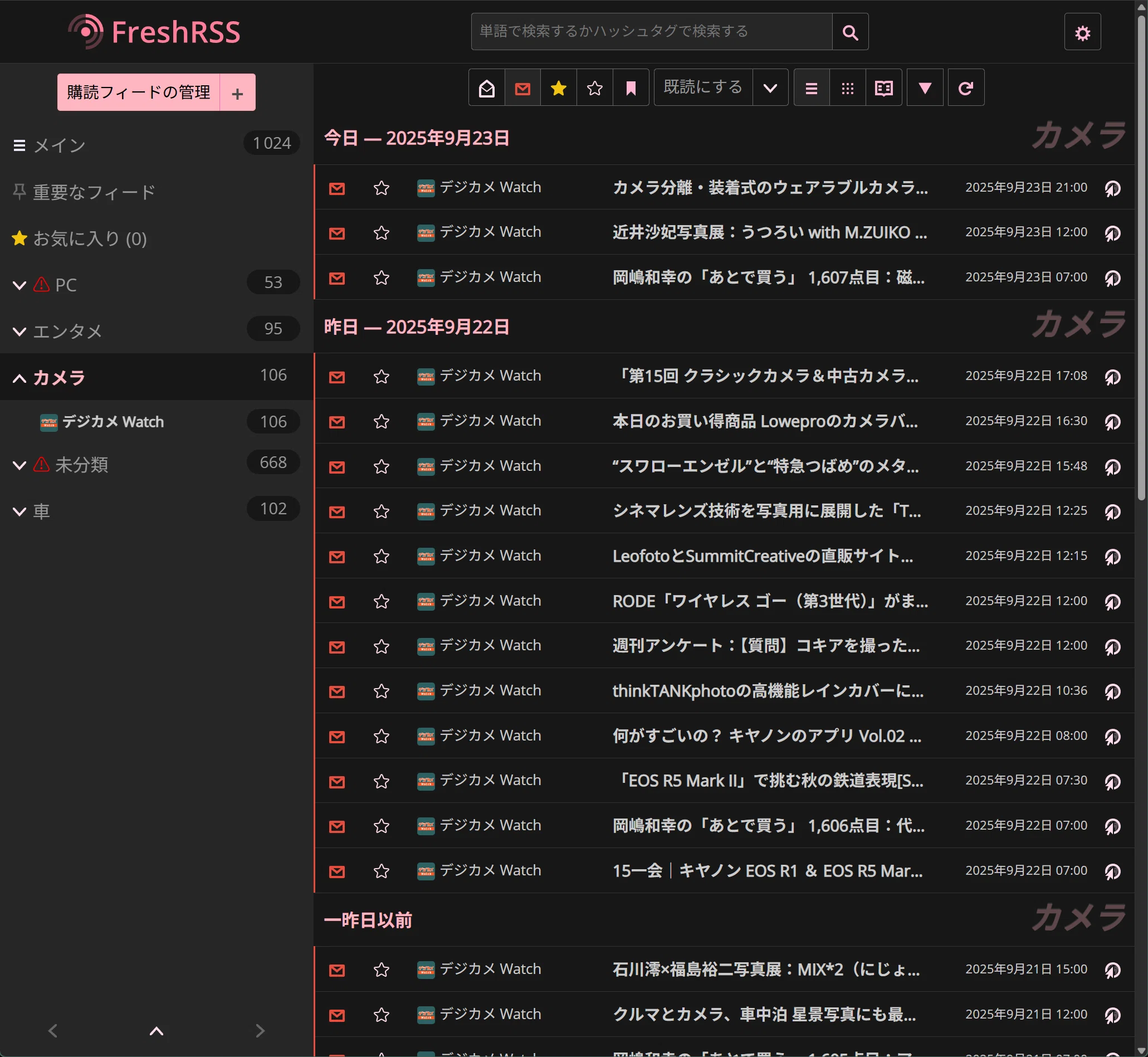Switch to normal list view icon
The image size is (1148, 1057).
pyautogui.click(x=811, y=88)
